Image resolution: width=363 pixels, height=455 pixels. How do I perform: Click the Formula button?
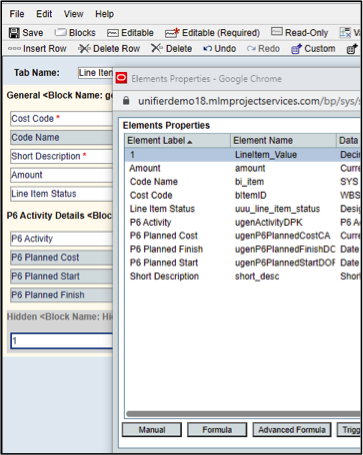click(x=217, y=430)
